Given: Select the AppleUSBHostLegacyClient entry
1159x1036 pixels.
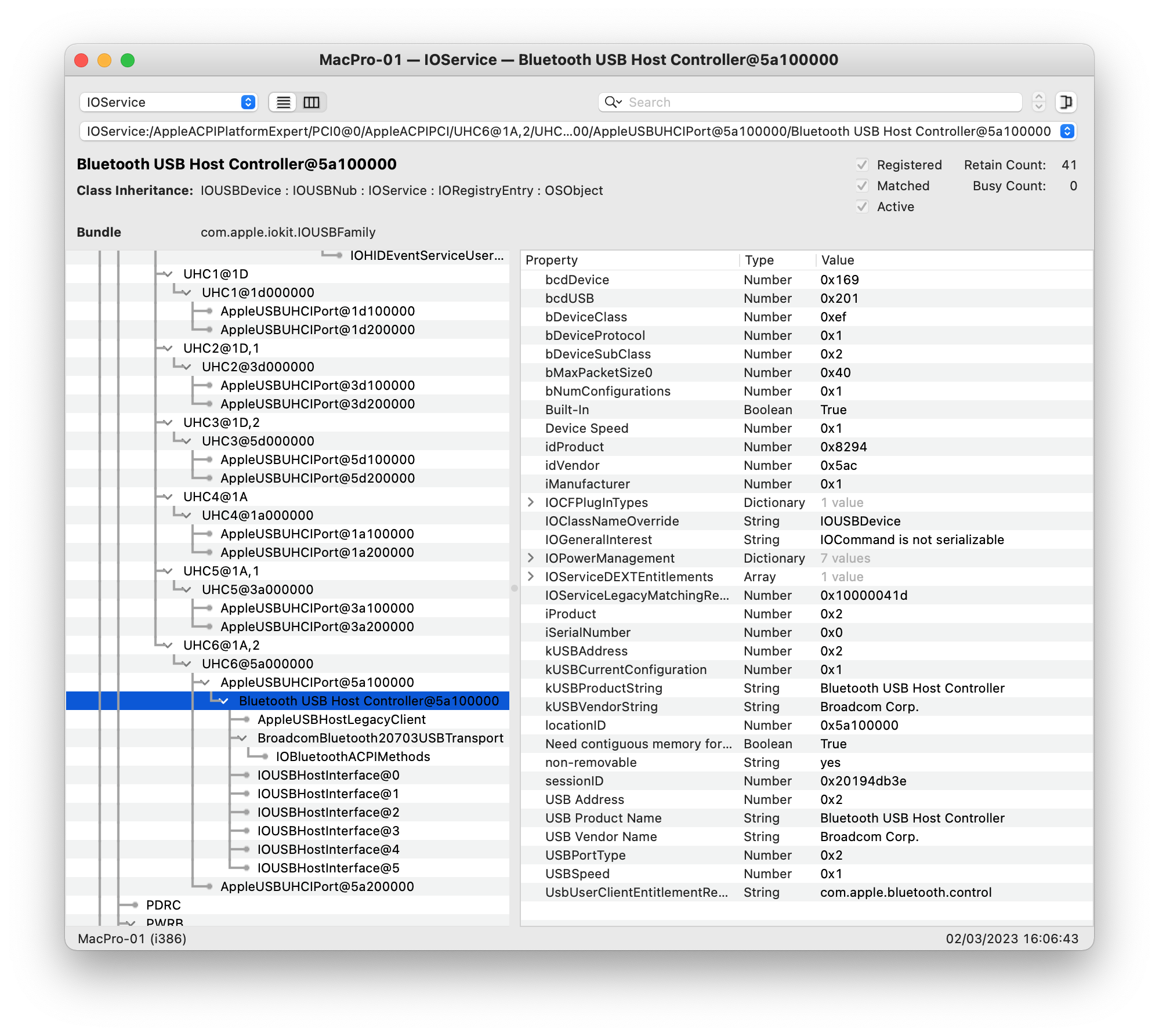Looking at the screenshot, I should point(341,719).
